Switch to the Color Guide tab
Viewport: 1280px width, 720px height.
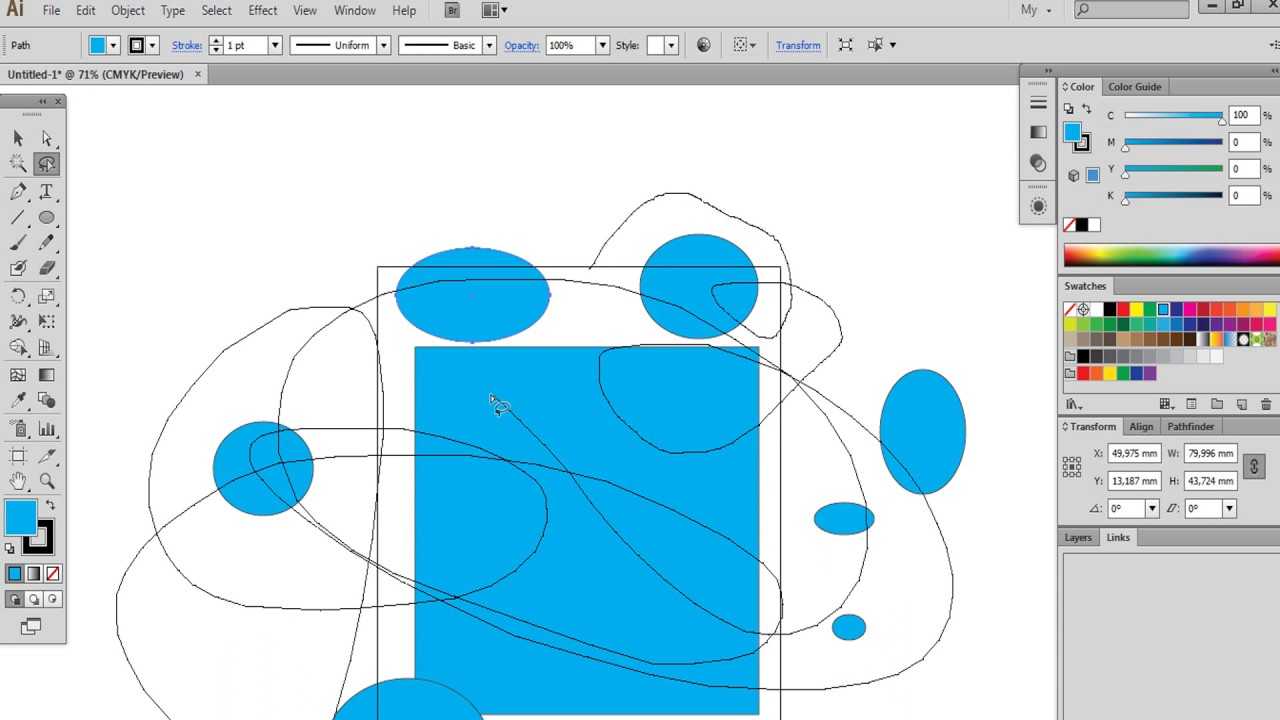pos(1134,87)
